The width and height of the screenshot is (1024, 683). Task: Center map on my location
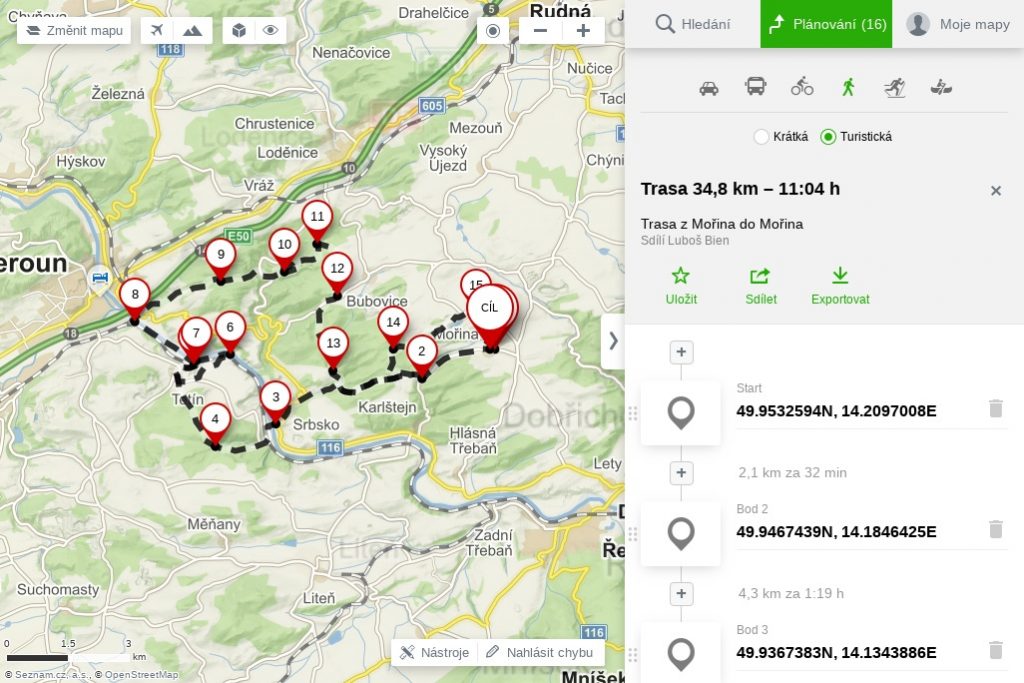493,31
